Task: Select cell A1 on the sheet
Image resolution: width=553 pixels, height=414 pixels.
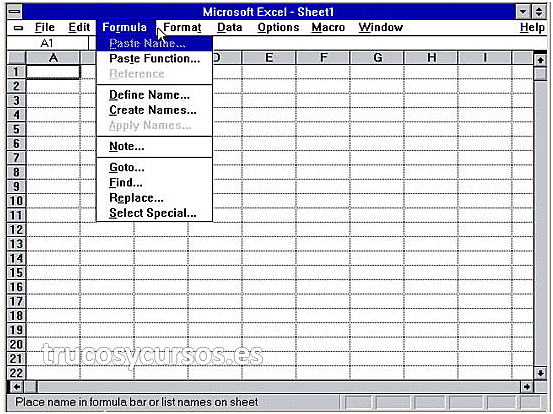Action: (53, 72)
